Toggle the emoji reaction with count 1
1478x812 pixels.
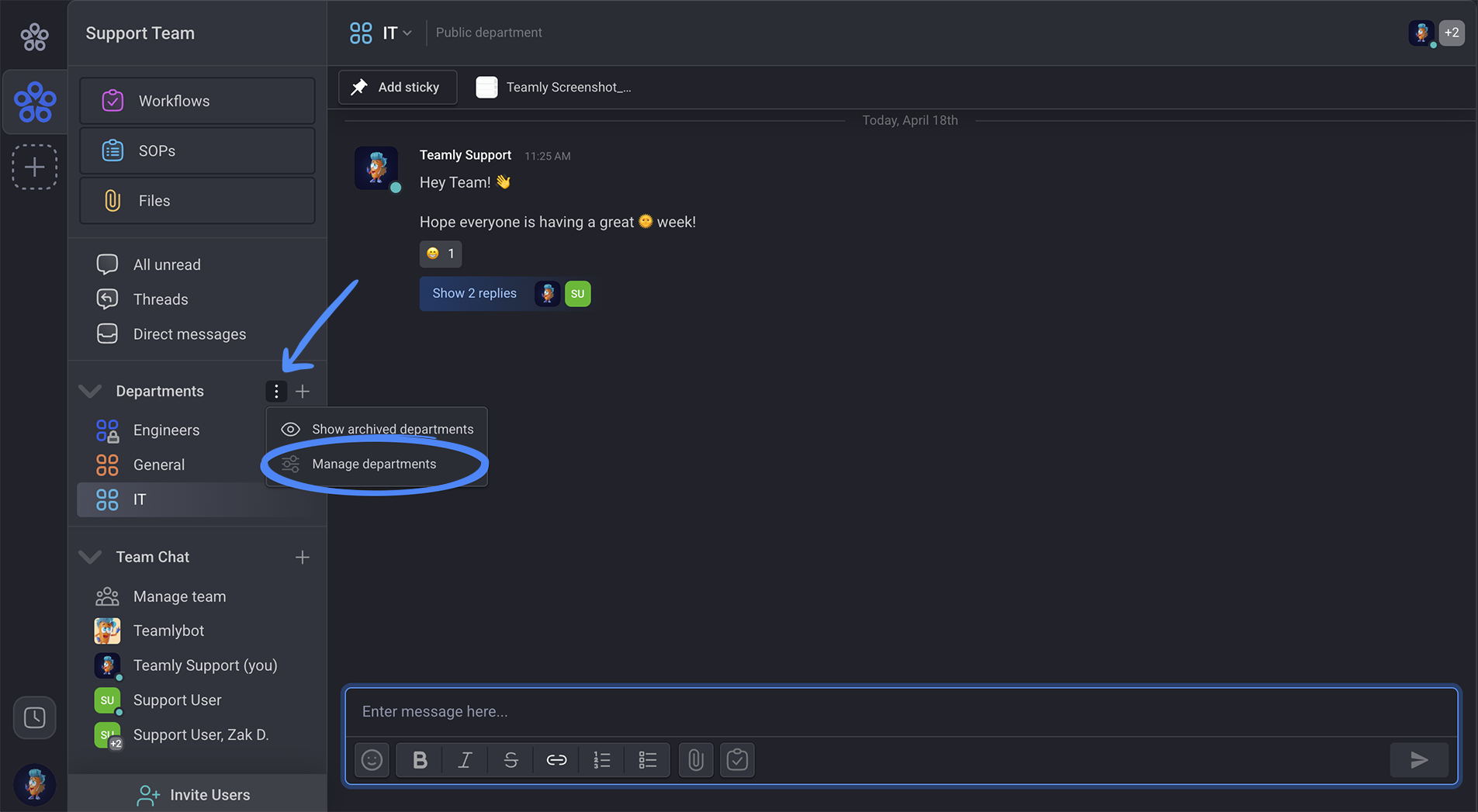coord(441,254)
